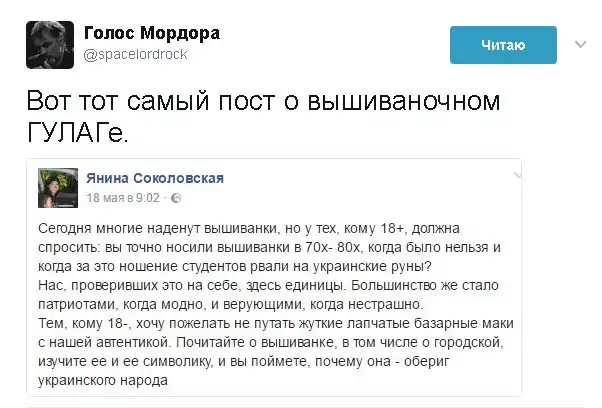Toggle the Читаю follow button
This screenshot has height=408, width=602.
pyautogui.click(x=503, y=45)
